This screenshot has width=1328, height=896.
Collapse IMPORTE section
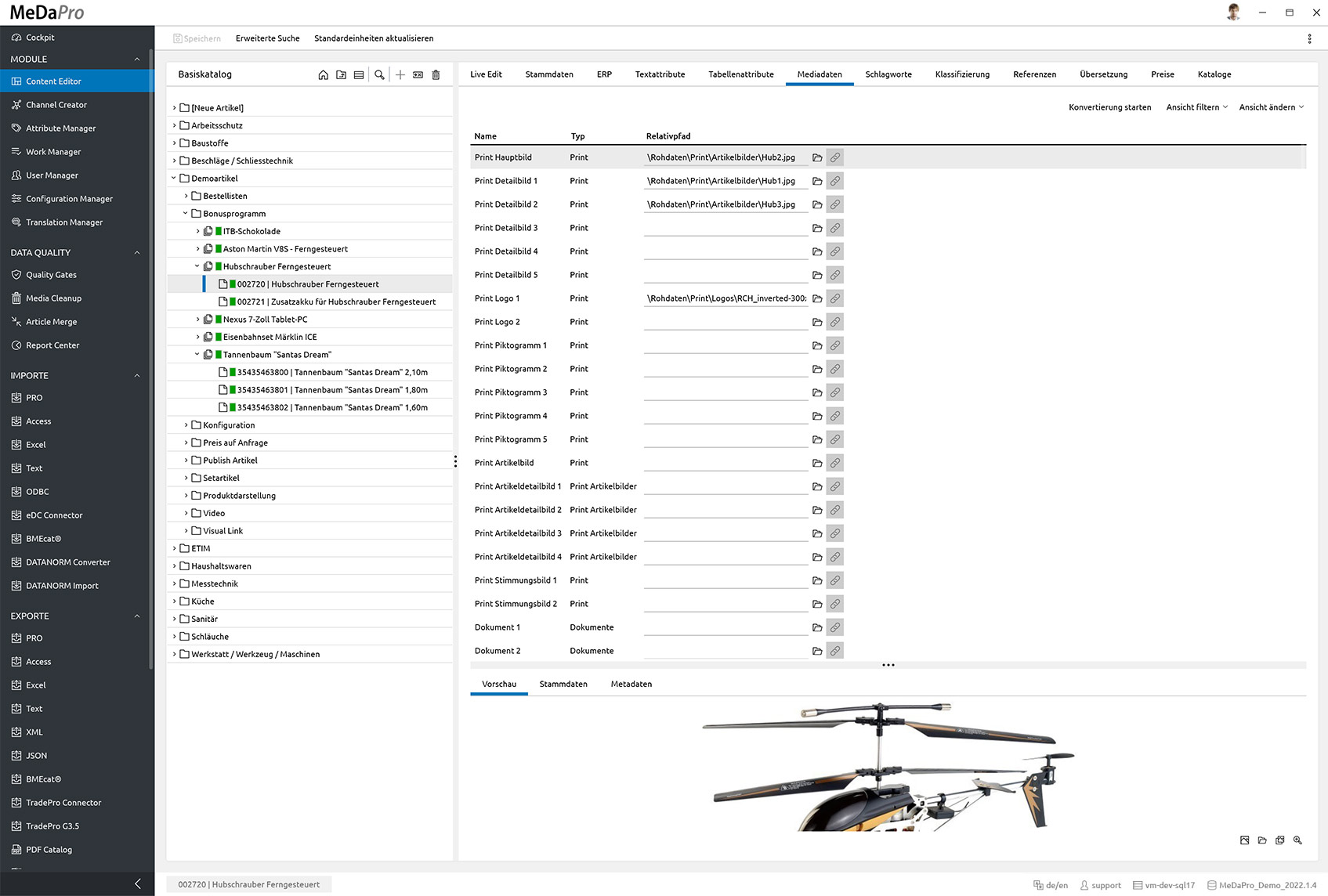click(x=137, y=376)
